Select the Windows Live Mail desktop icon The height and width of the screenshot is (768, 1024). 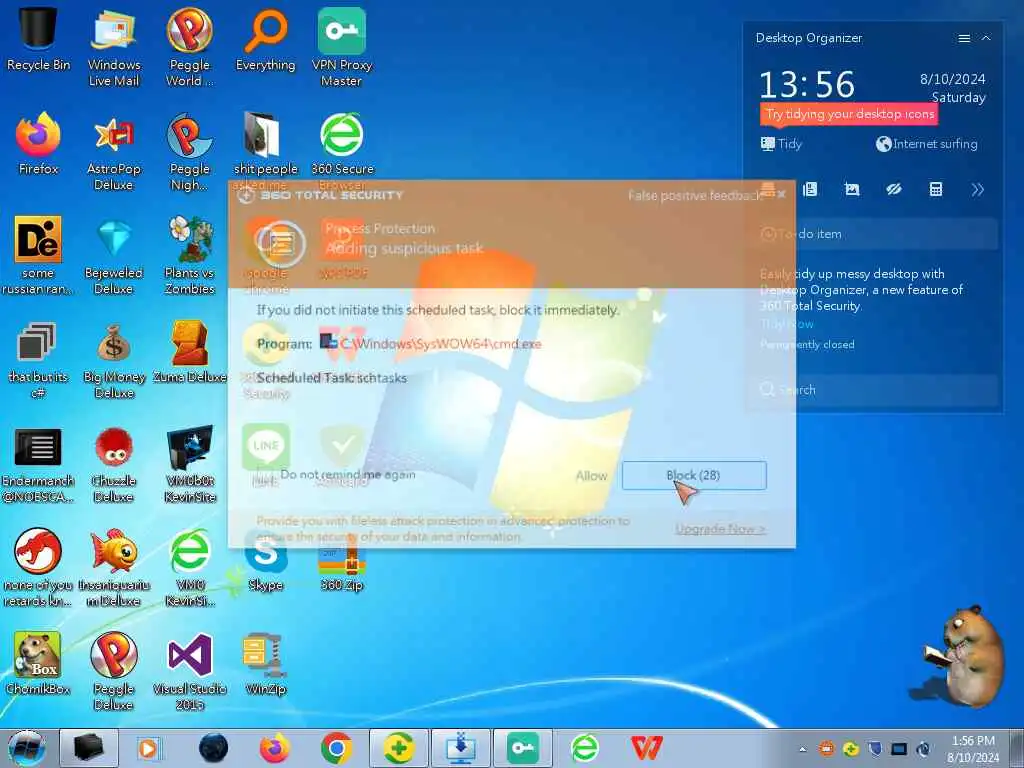(114, 47)
